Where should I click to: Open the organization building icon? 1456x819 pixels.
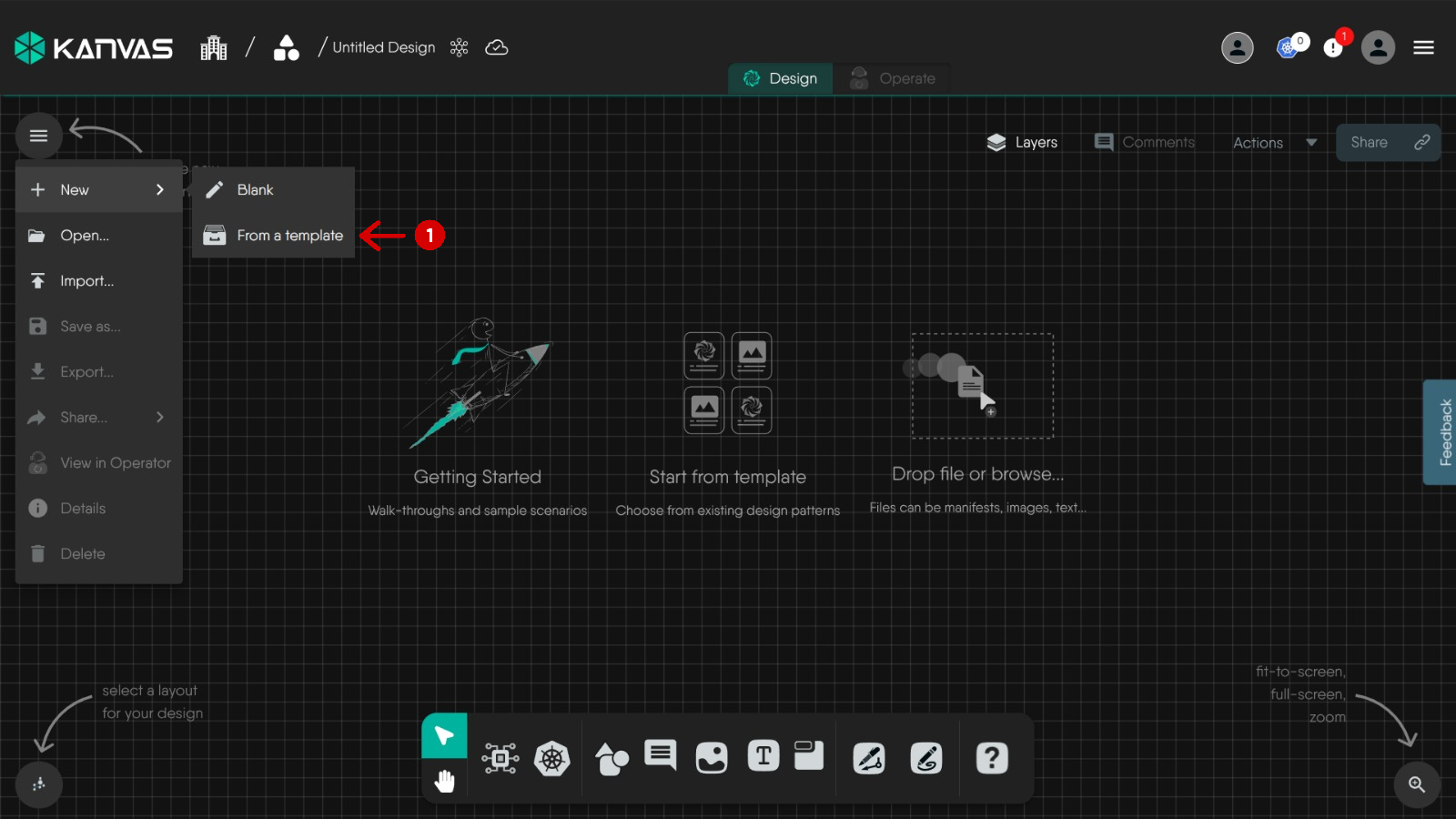coord(214,47)
